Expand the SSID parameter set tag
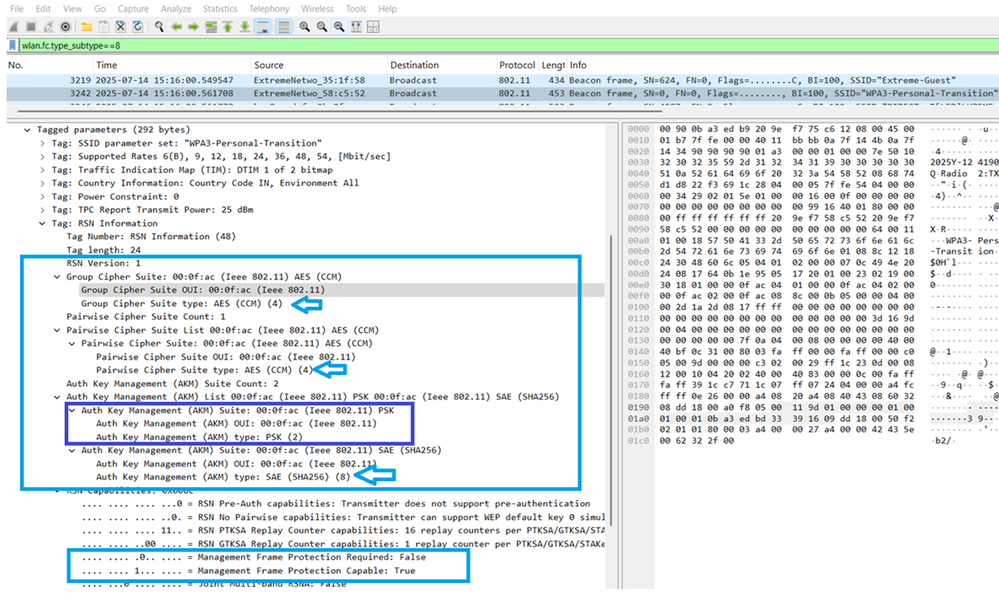The image size is (999, 600). click(x=42, y=143)
